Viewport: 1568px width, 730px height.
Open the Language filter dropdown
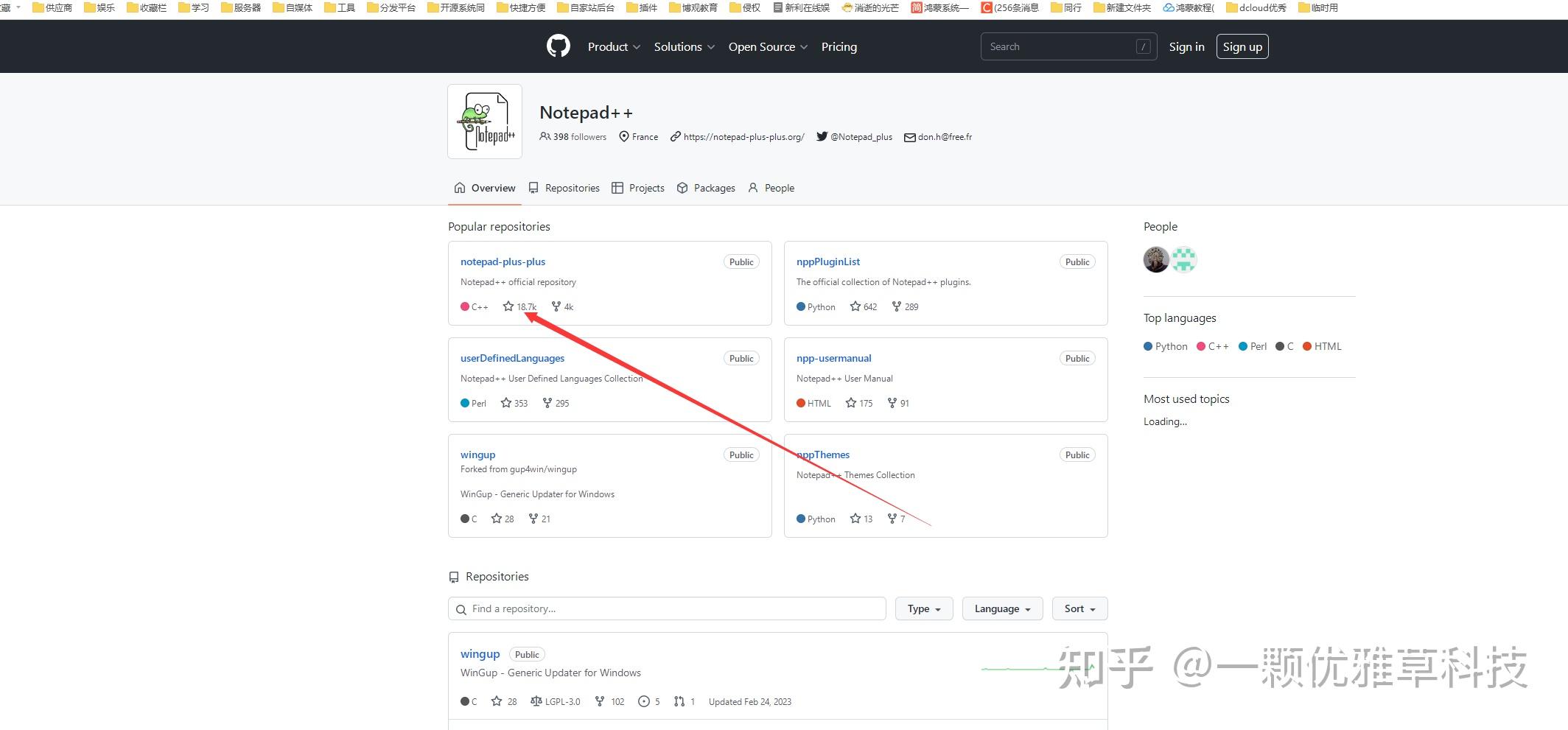tap(1001, 608)
